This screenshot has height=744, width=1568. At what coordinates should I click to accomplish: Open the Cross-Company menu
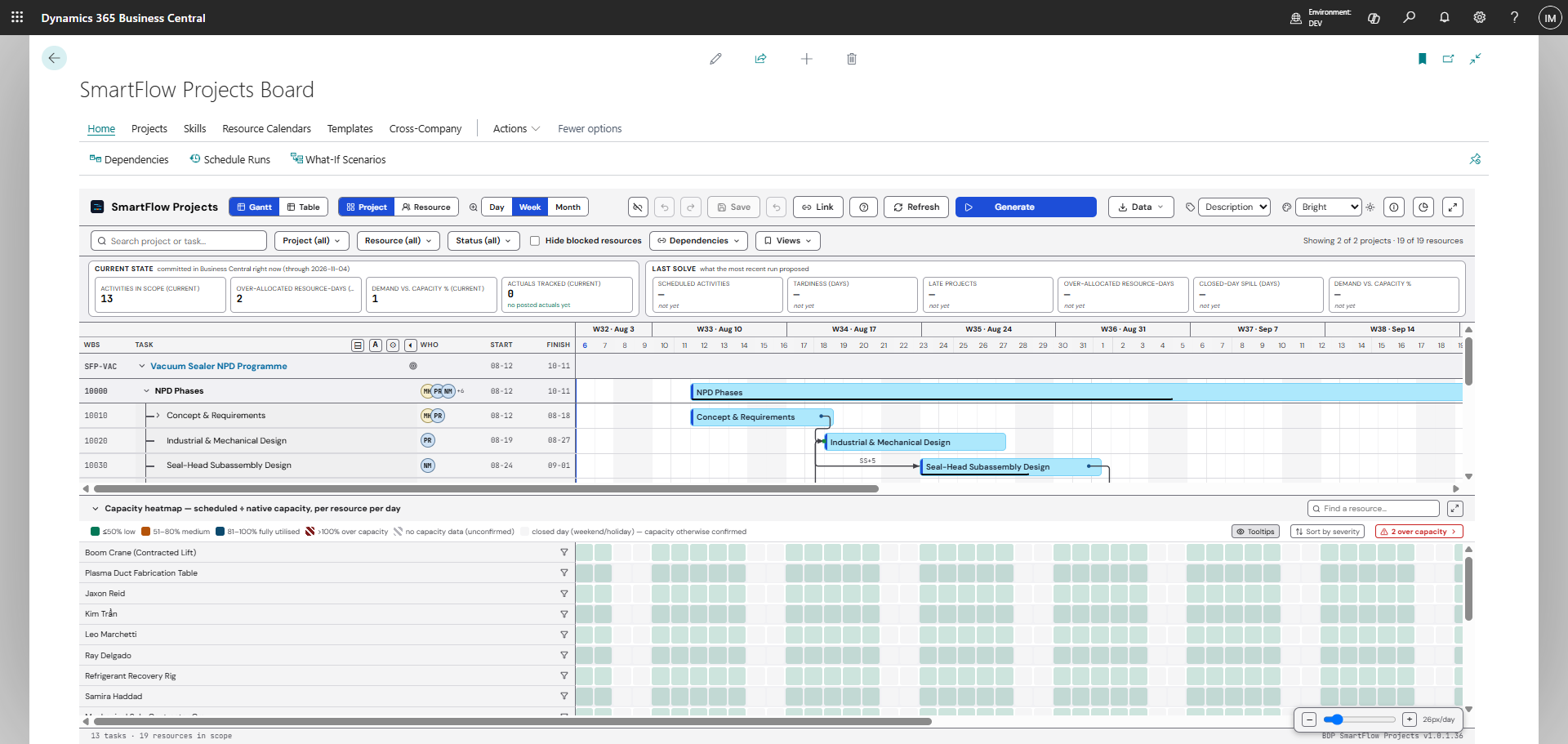pyautogui.click(x=425, y=129)
